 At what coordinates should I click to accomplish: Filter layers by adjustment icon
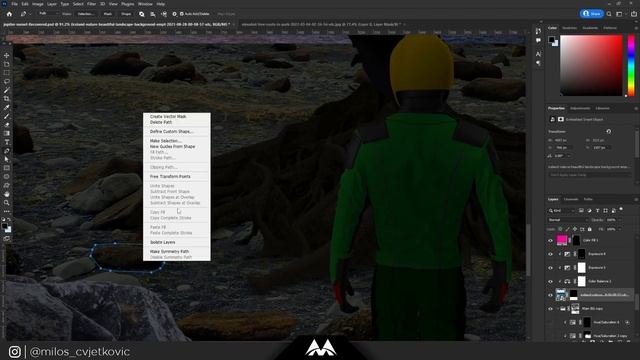pos(589,211)
